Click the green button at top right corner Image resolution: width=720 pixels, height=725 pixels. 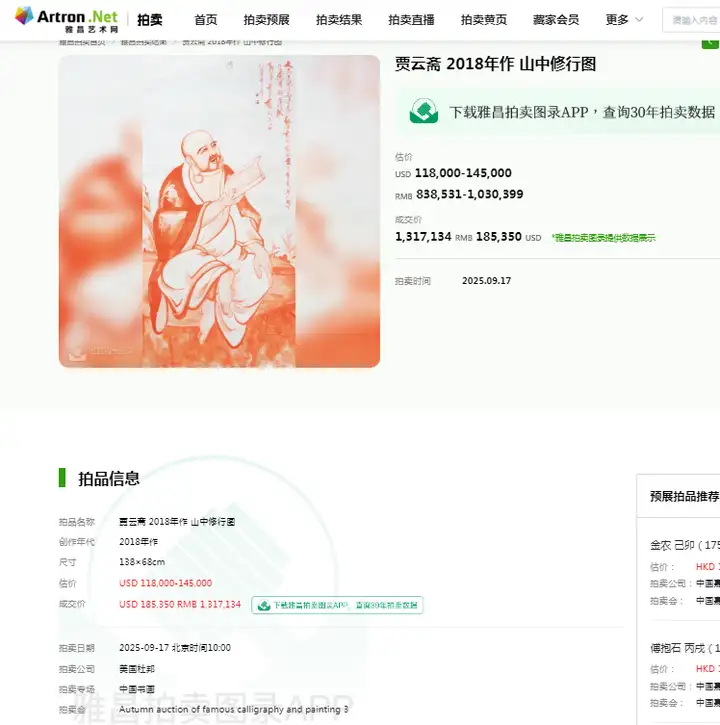[710, 44]
